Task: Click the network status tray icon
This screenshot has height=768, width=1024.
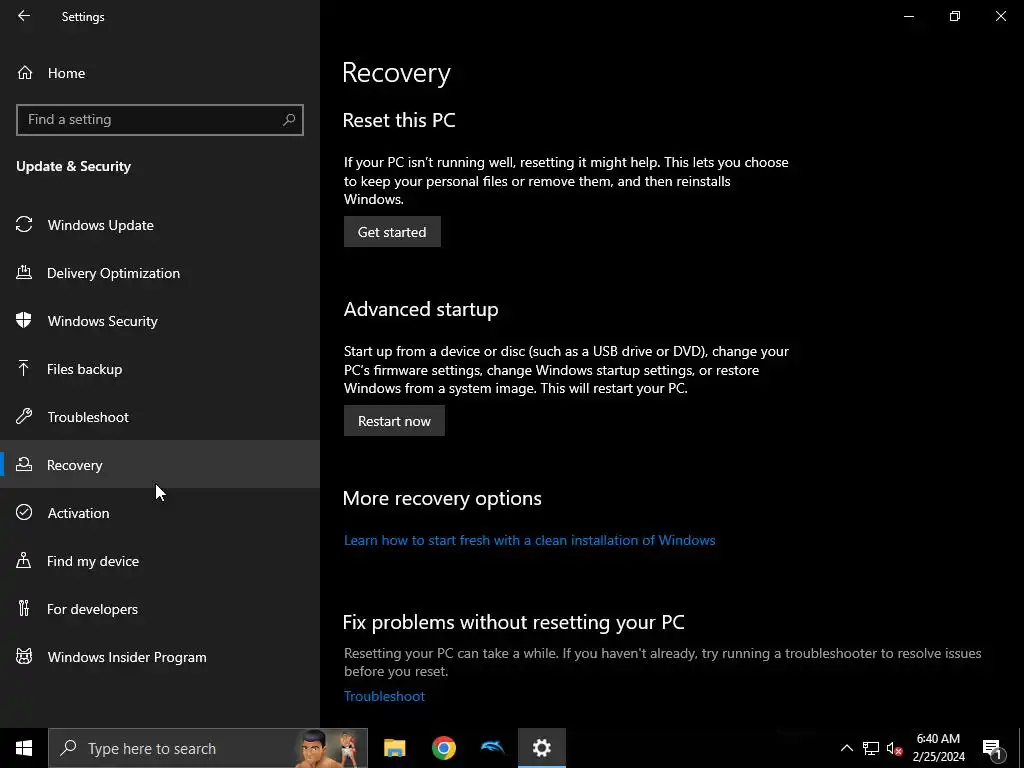Action: [871, 748]
